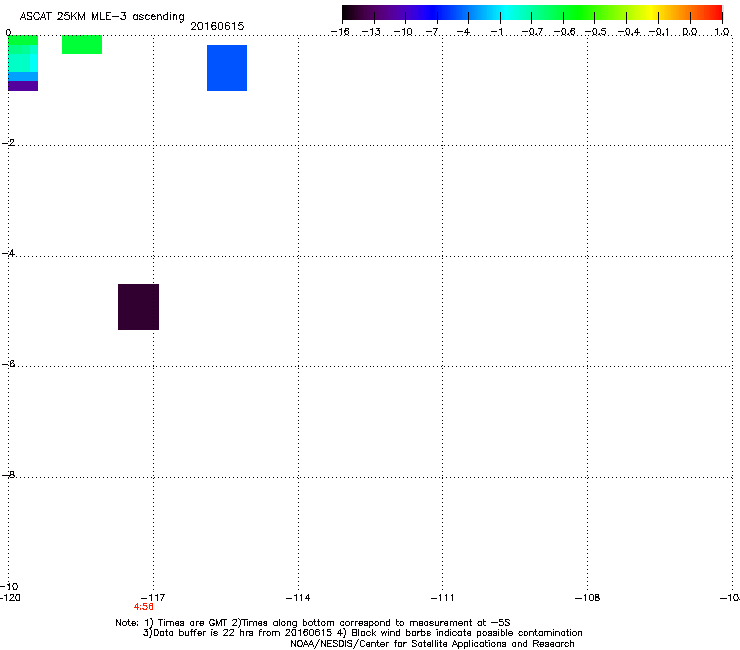Screen dimensions: 740x650
Task: Click the title 'ASCAT 25KM MLE-3 ascending'
Action: coord(102,17)
